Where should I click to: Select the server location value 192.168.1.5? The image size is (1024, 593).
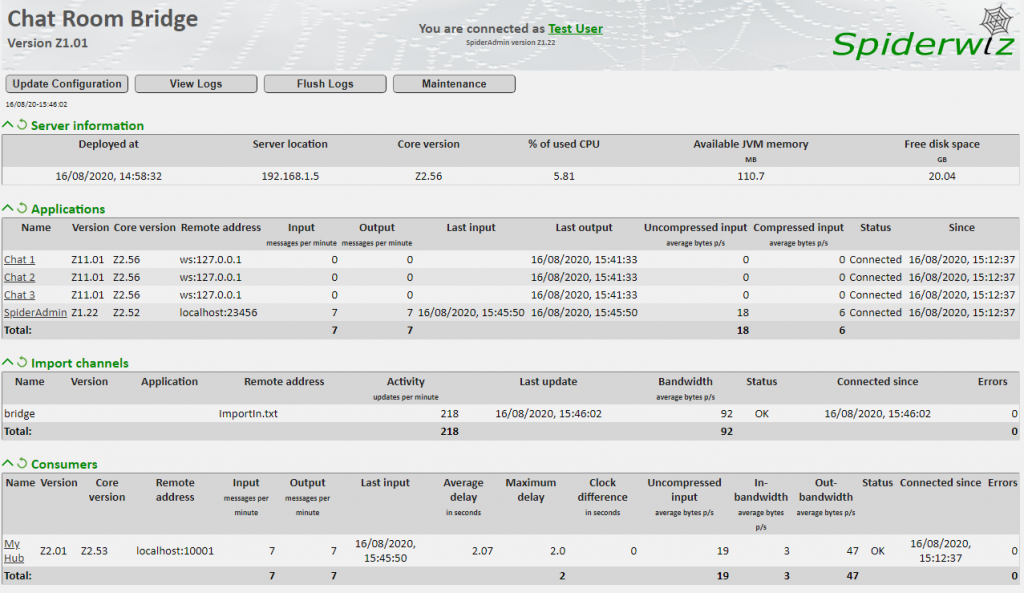pyautogui.click(x=290, y=176)
